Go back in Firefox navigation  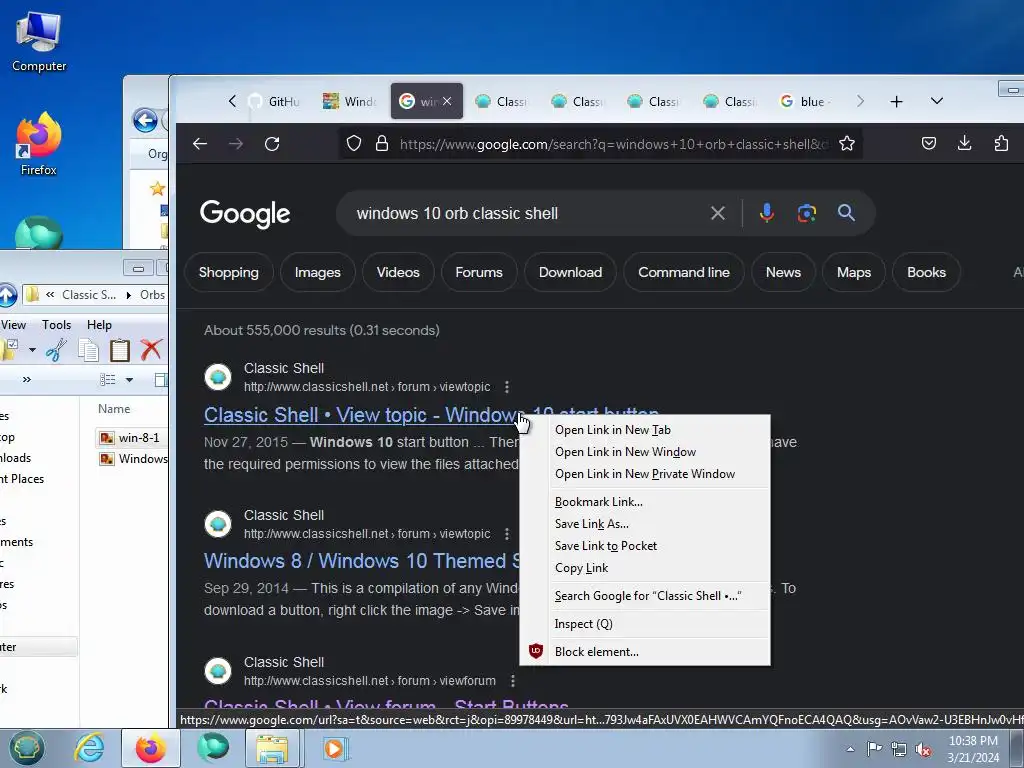[x=200, y=144]
